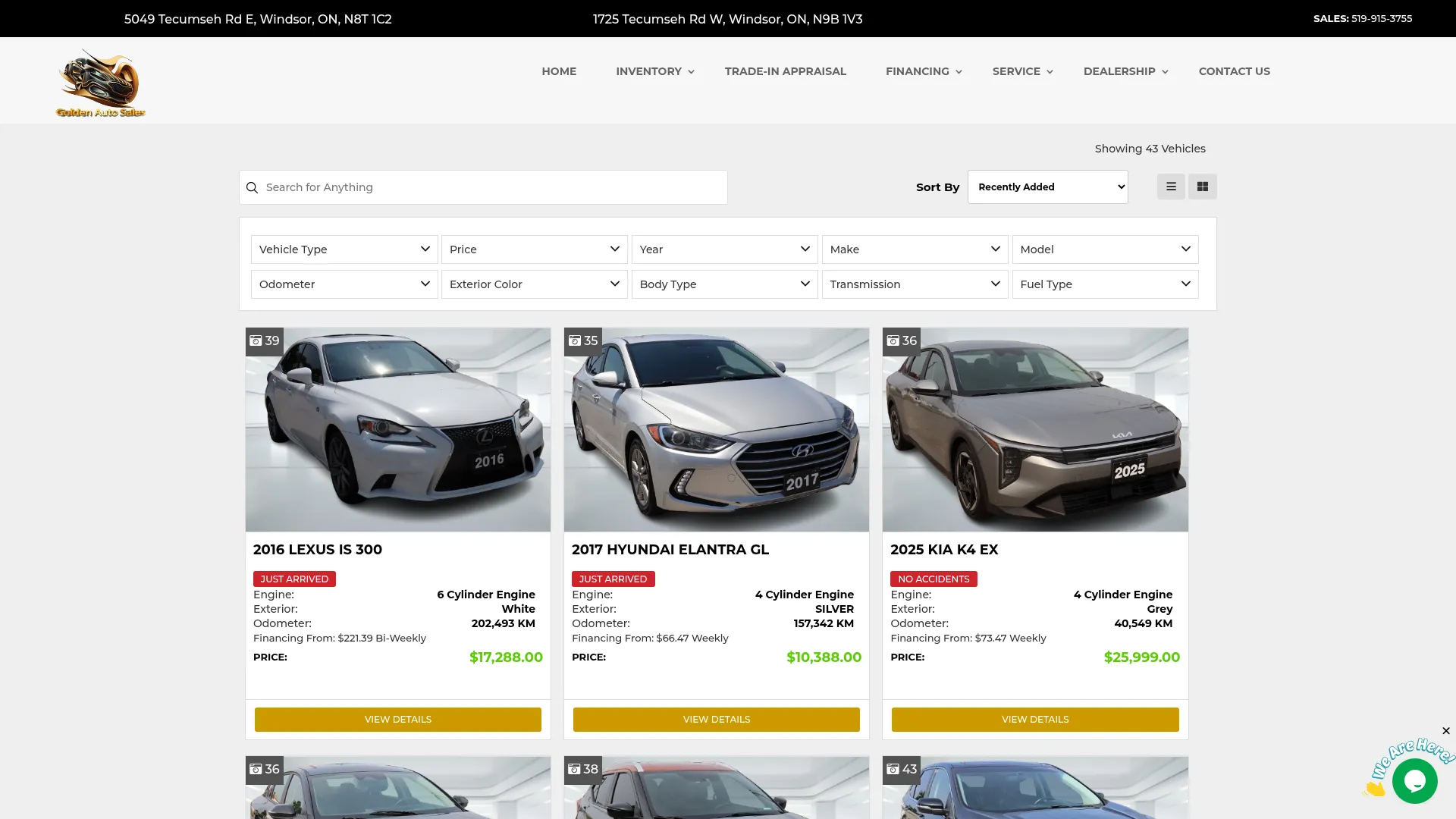Screen dimensions: 1456x819
Task: Open the Body Type filter dropdown
Action: pyautogui.click(x=725, y=284)
